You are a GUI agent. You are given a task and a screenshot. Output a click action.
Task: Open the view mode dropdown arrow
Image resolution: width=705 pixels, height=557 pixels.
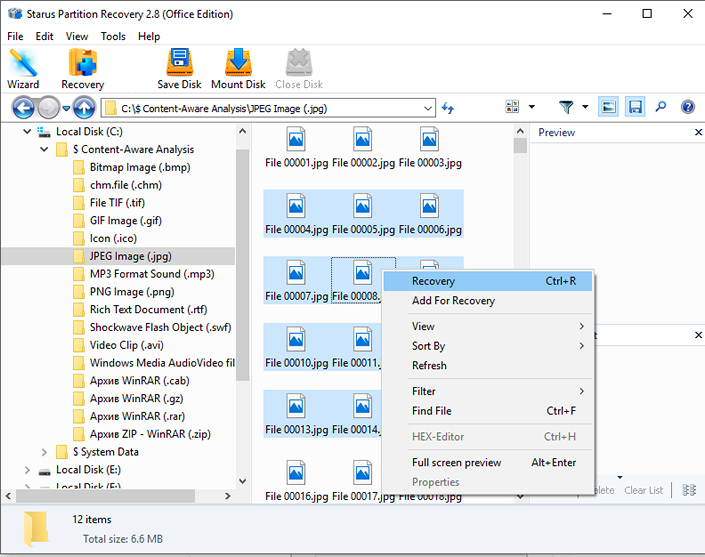[x=531, y=107]
